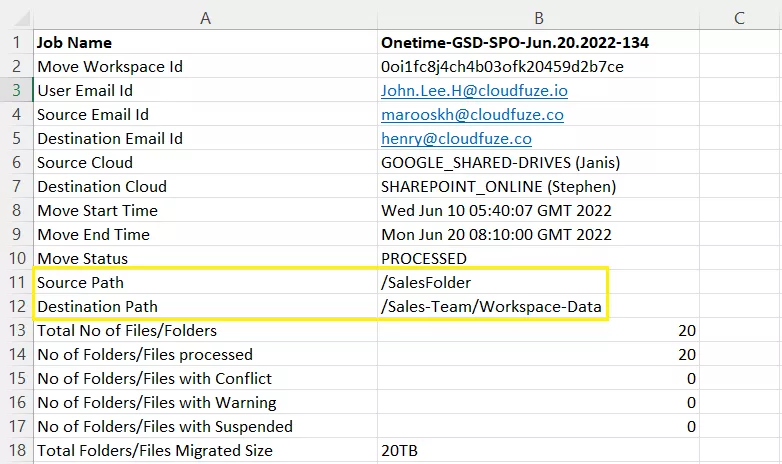782x464 pixels.
Task: Select 'Total Folders/Files Migrated Size' cell
Action: pyautogui.click(x=205, y=451)
